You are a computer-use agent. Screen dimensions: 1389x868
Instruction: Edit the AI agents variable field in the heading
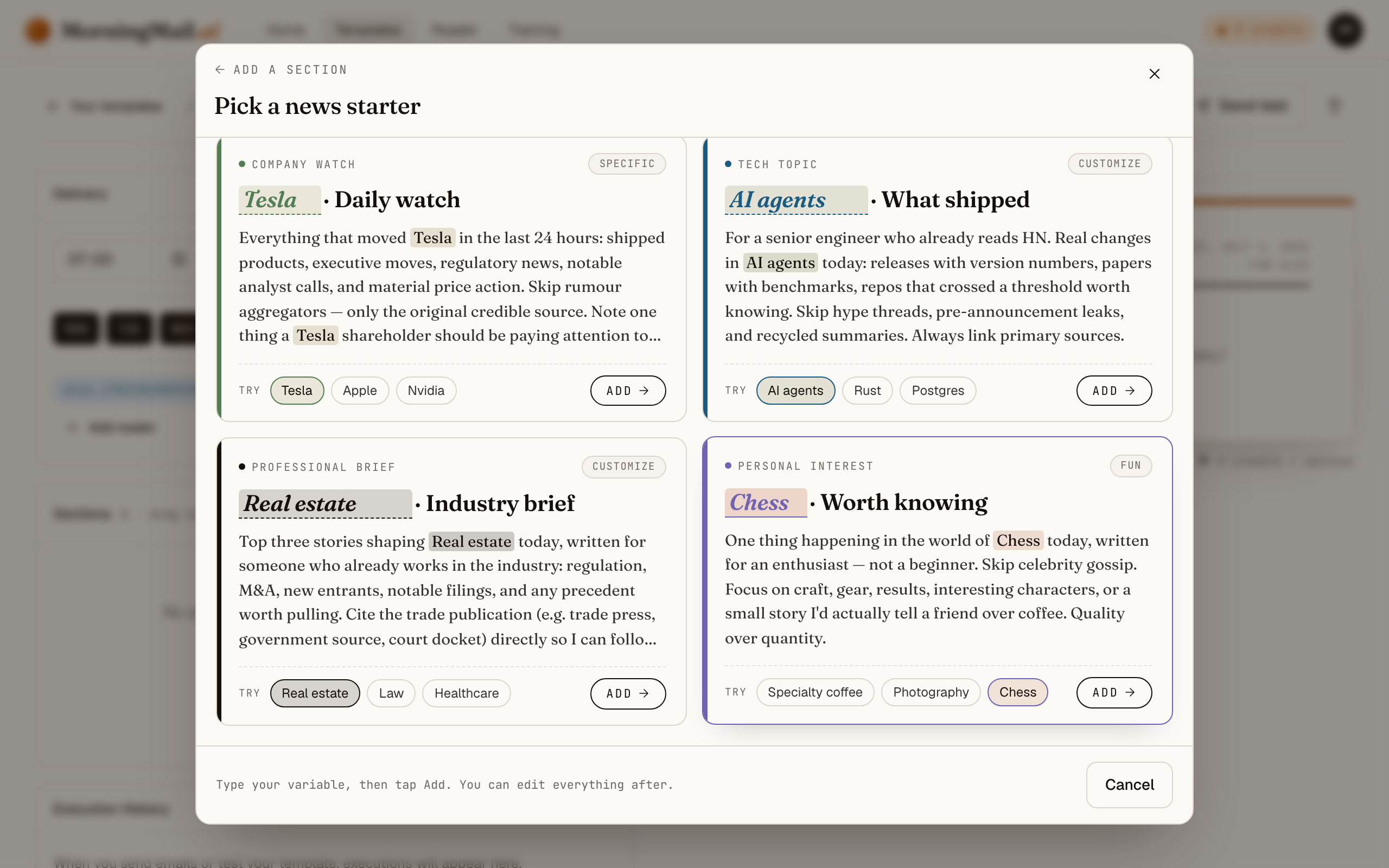[796, 200]
